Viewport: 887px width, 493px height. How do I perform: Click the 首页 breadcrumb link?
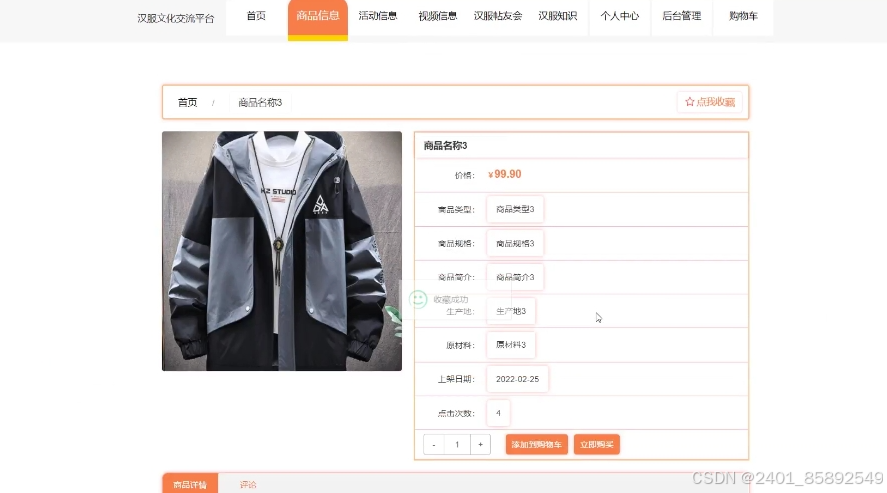click(187, 102)
